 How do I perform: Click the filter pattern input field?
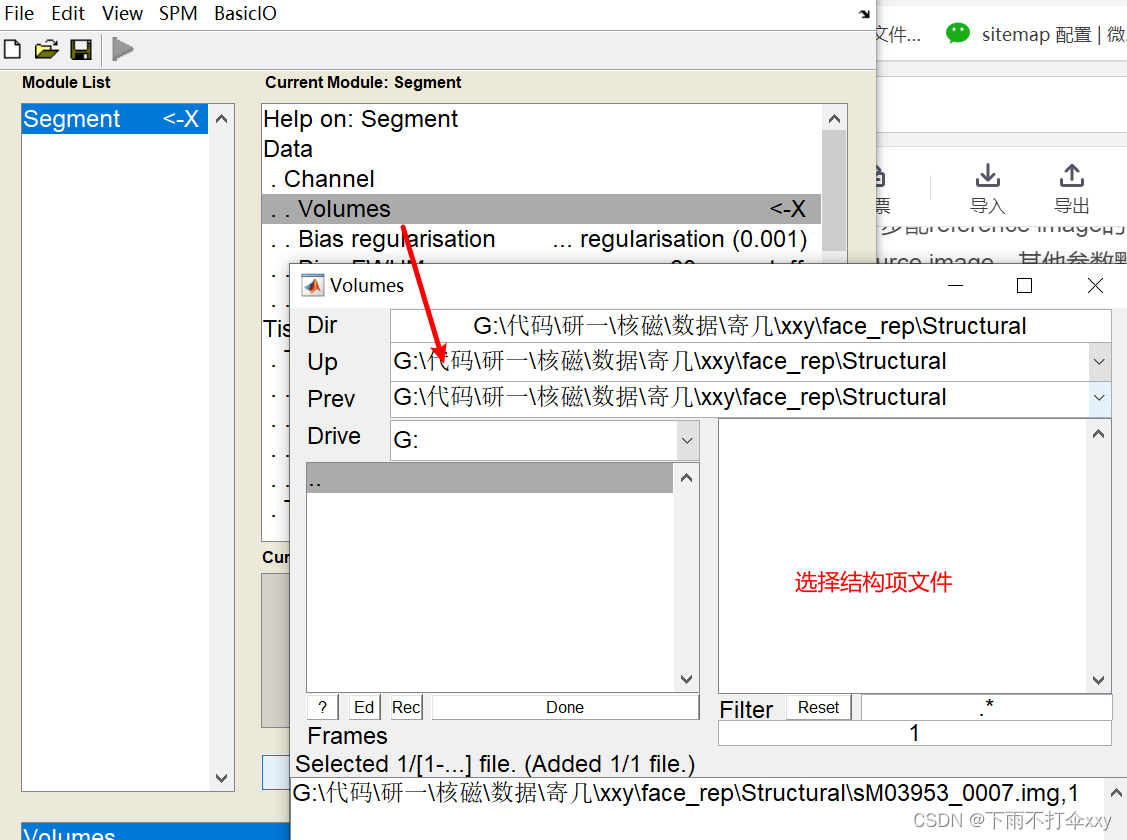986,707
